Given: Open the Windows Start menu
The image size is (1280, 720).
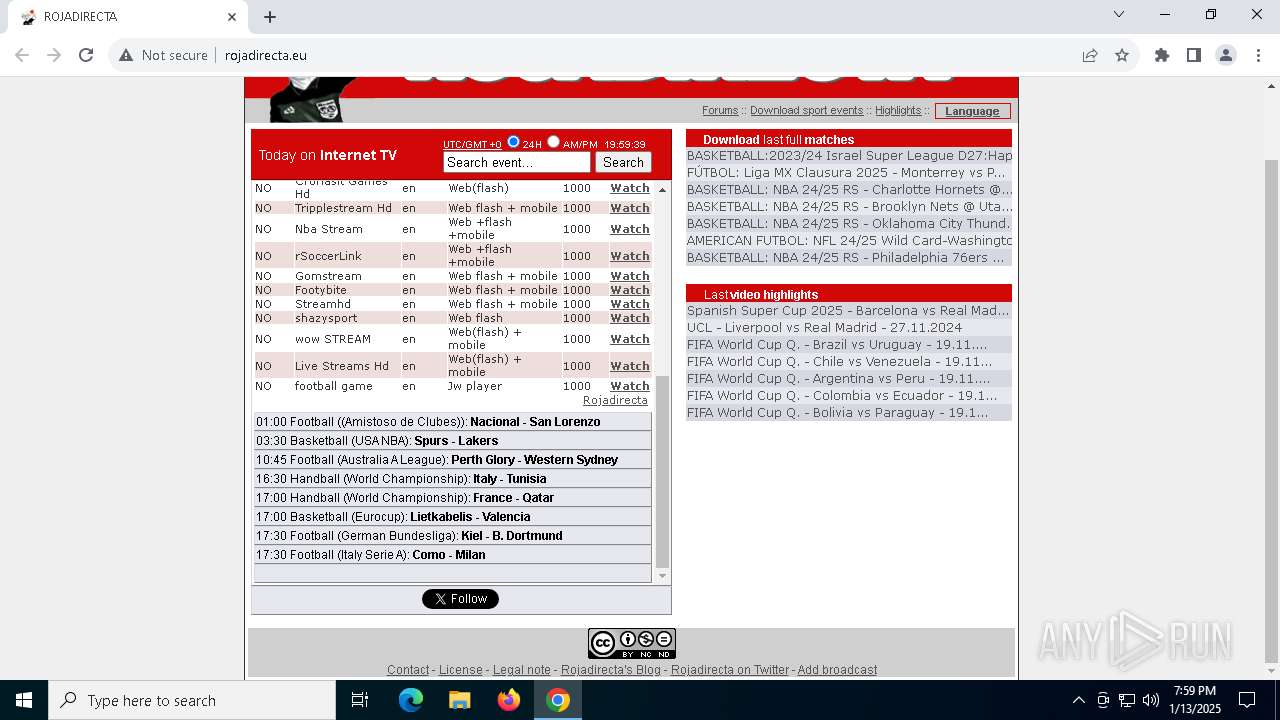Looking at the screenshot, I should pyautogui.click(x=24, y=700).
